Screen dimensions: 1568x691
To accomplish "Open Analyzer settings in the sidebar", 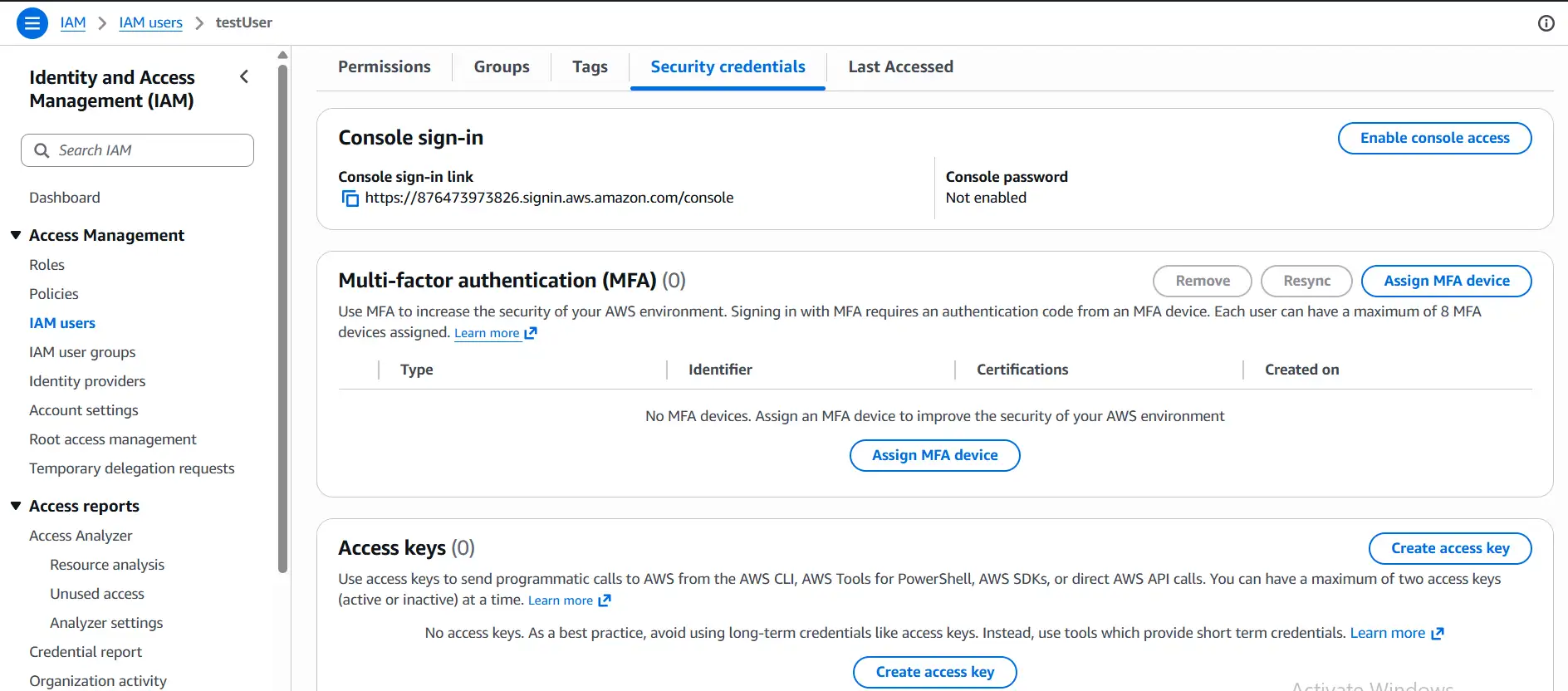I will [x=106, y=623].
